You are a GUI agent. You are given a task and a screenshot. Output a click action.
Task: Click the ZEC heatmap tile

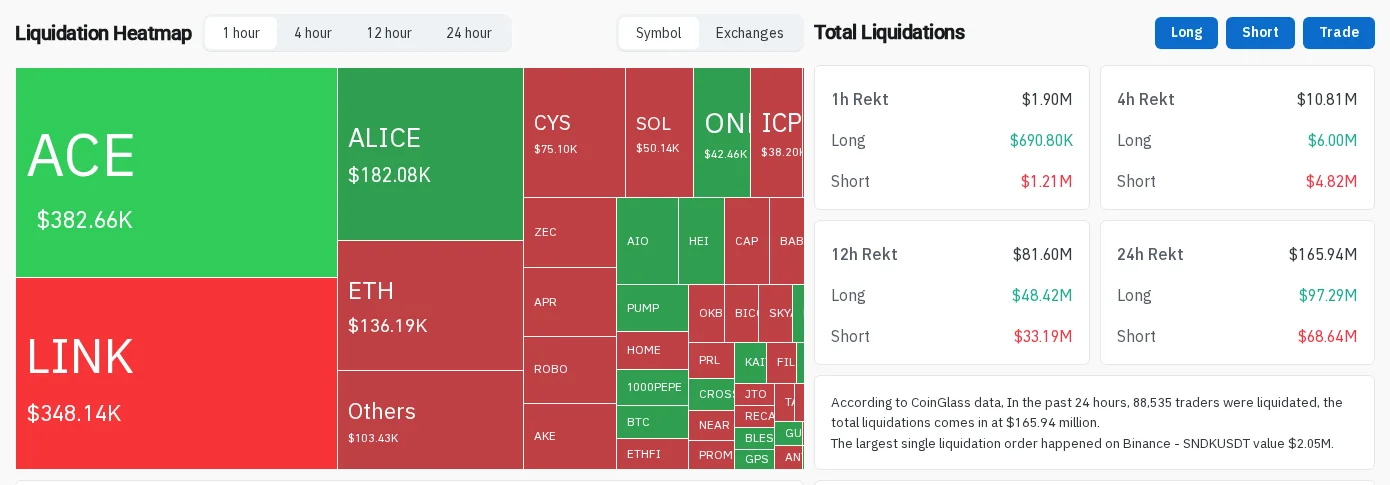[570, 232]
